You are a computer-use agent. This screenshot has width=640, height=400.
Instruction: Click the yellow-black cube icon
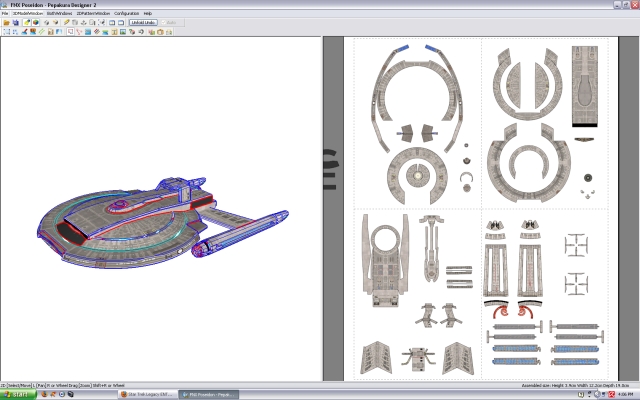(56, 22)
